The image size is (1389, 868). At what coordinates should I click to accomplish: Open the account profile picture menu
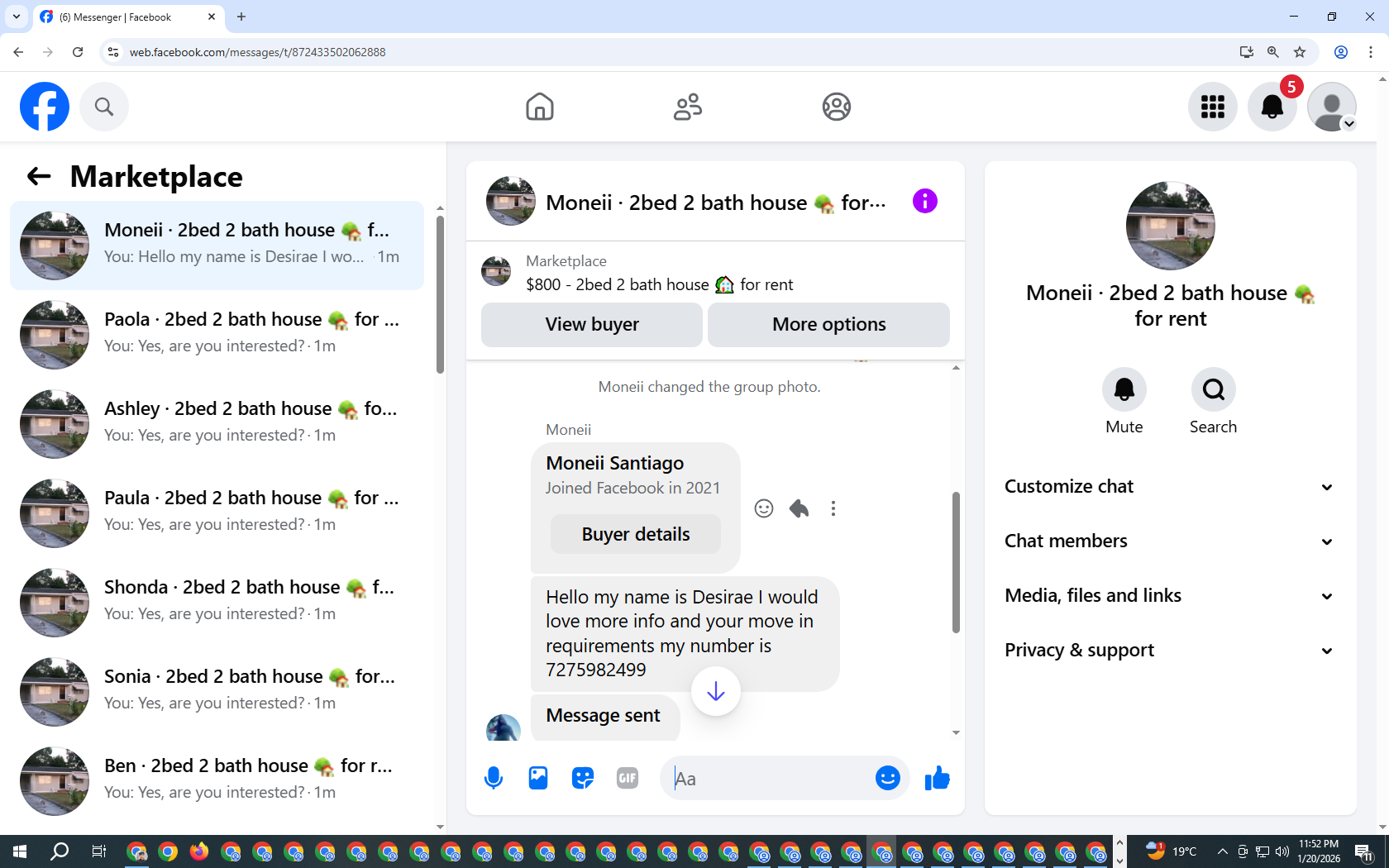coord(1332,107)
